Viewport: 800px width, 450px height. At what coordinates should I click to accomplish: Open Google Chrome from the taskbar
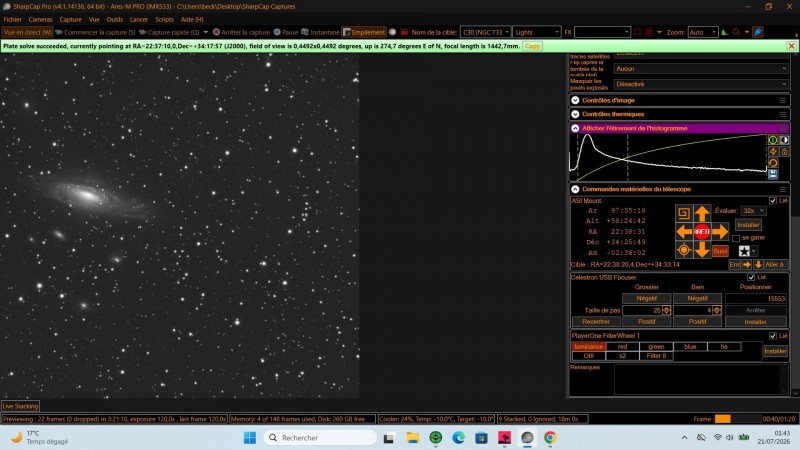coord(550,438)
